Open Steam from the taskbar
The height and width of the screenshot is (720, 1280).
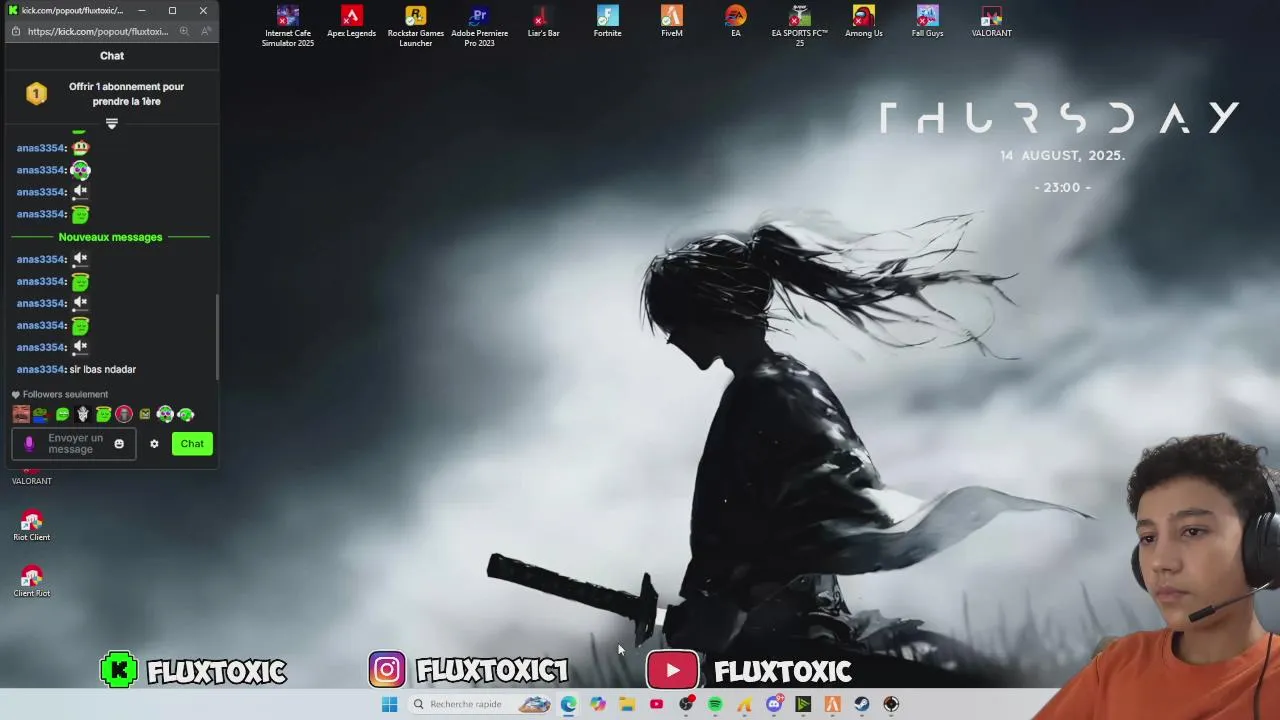(x=862, y=704)
